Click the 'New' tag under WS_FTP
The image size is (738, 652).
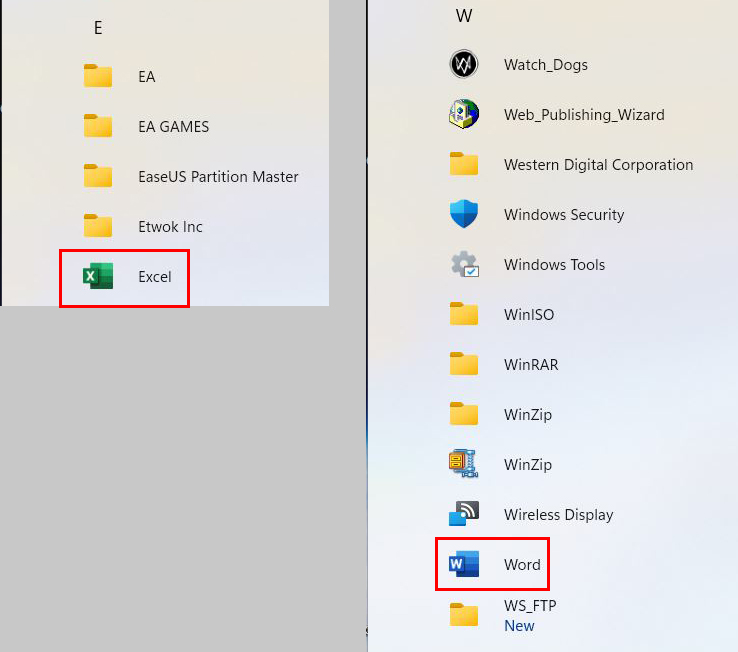(519, 626)
